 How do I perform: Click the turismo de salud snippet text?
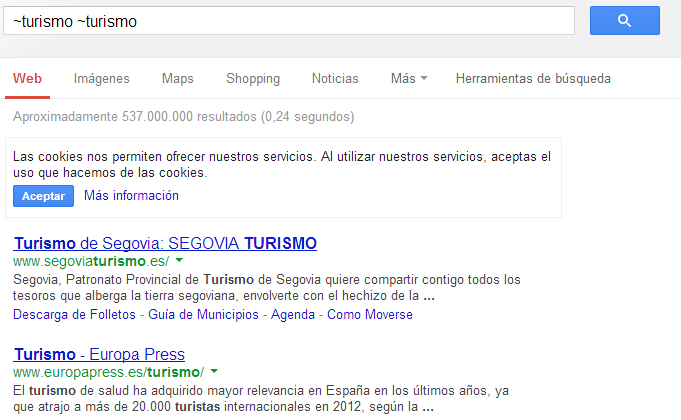[x=261, y=399]
